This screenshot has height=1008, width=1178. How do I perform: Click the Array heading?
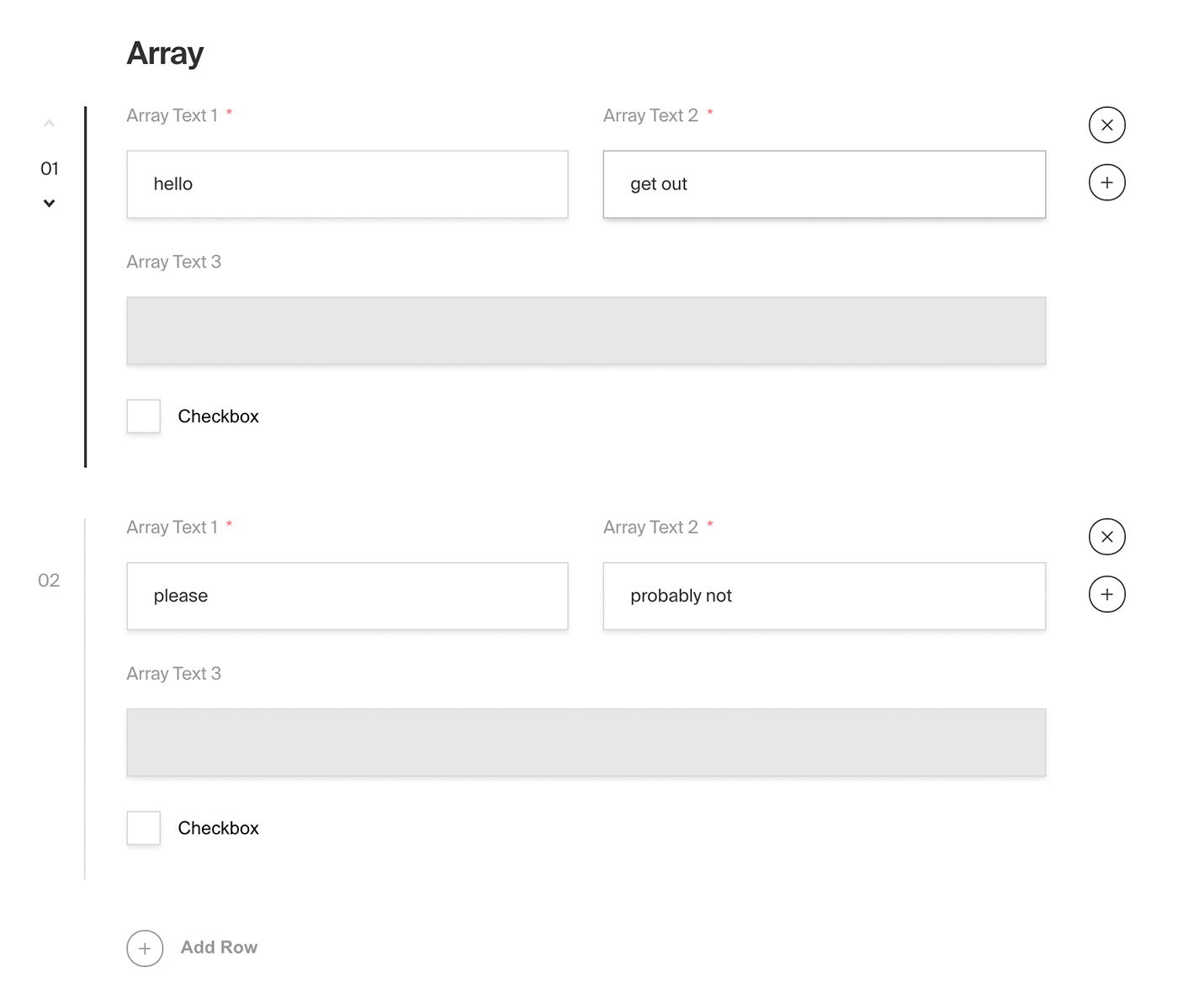click(165, 53)
